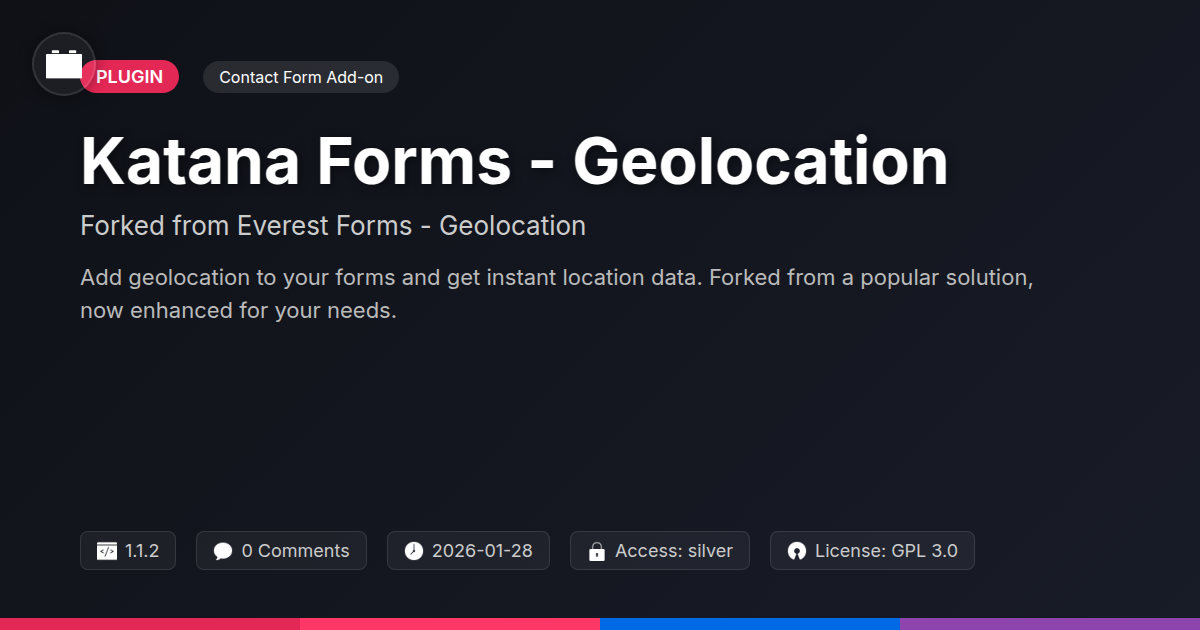The height and width of the screenshot is (630, 1200).
Task: Click the code version icon beside 1.1.2
Action: click(107, 551)
